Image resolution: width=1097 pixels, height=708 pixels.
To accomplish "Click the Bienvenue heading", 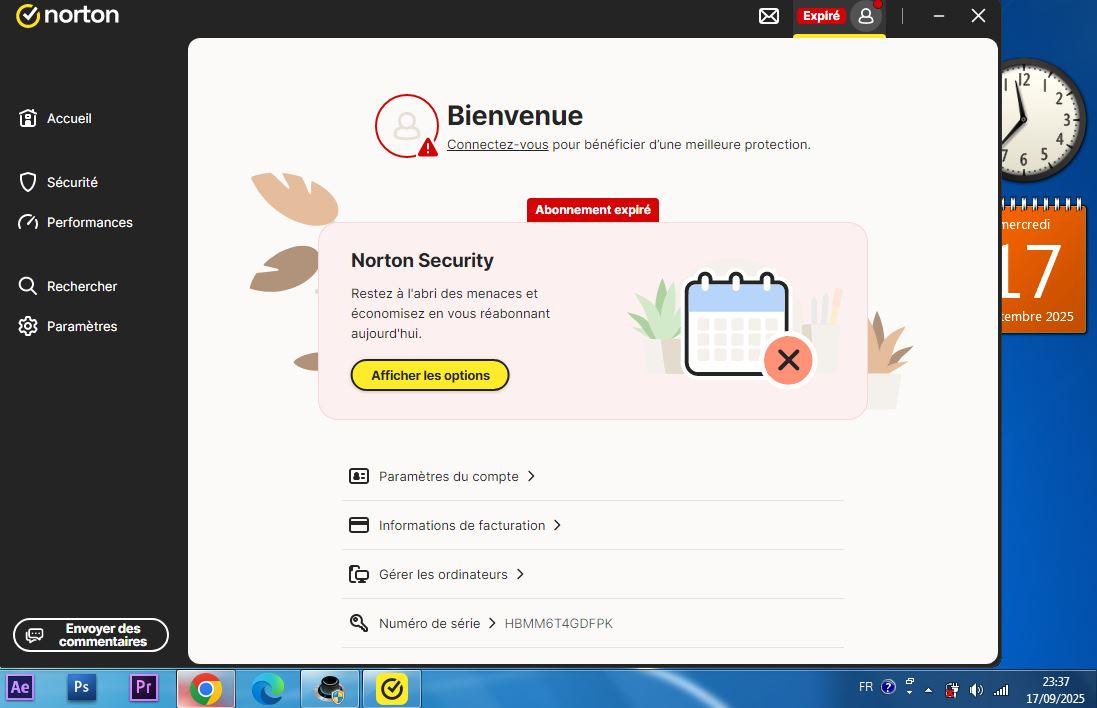I will pyautogui.click(x=515, y=115).
